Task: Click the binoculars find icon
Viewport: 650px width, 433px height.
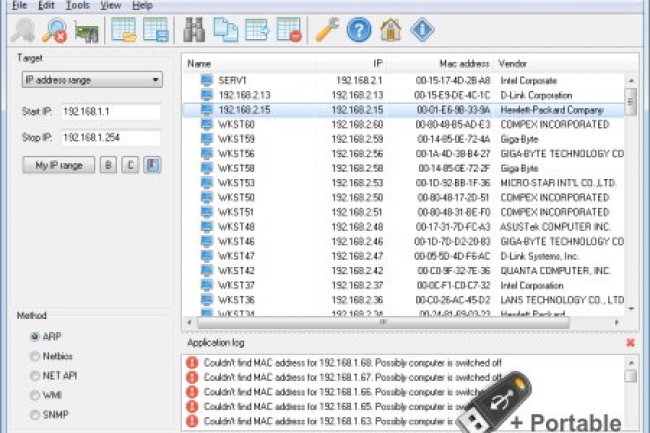Action: tap(192, 30)
